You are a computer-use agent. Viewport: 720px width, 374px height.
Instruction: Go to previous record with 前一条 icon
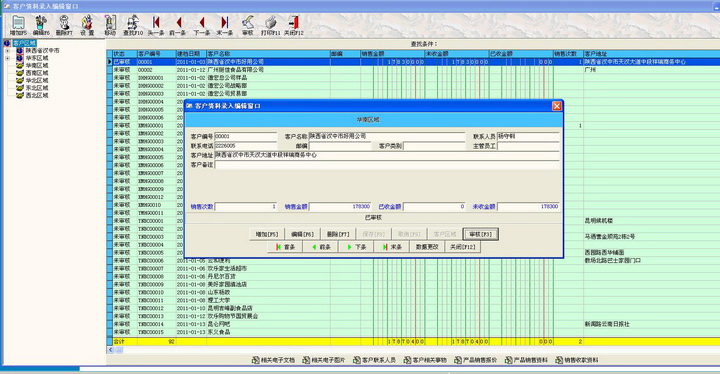click(x=178, y=25)
